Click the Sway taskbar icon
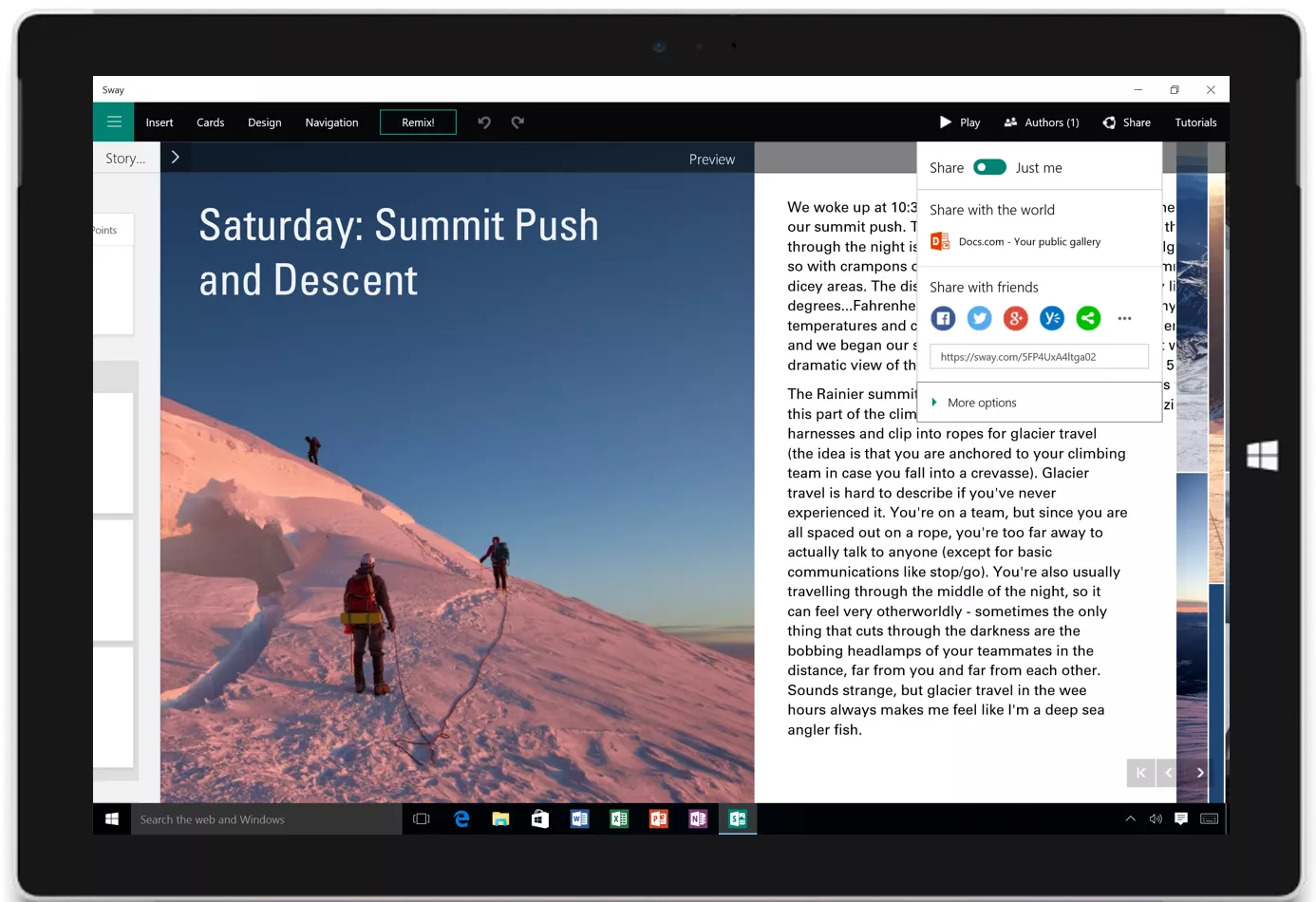 tap(738, 818)
